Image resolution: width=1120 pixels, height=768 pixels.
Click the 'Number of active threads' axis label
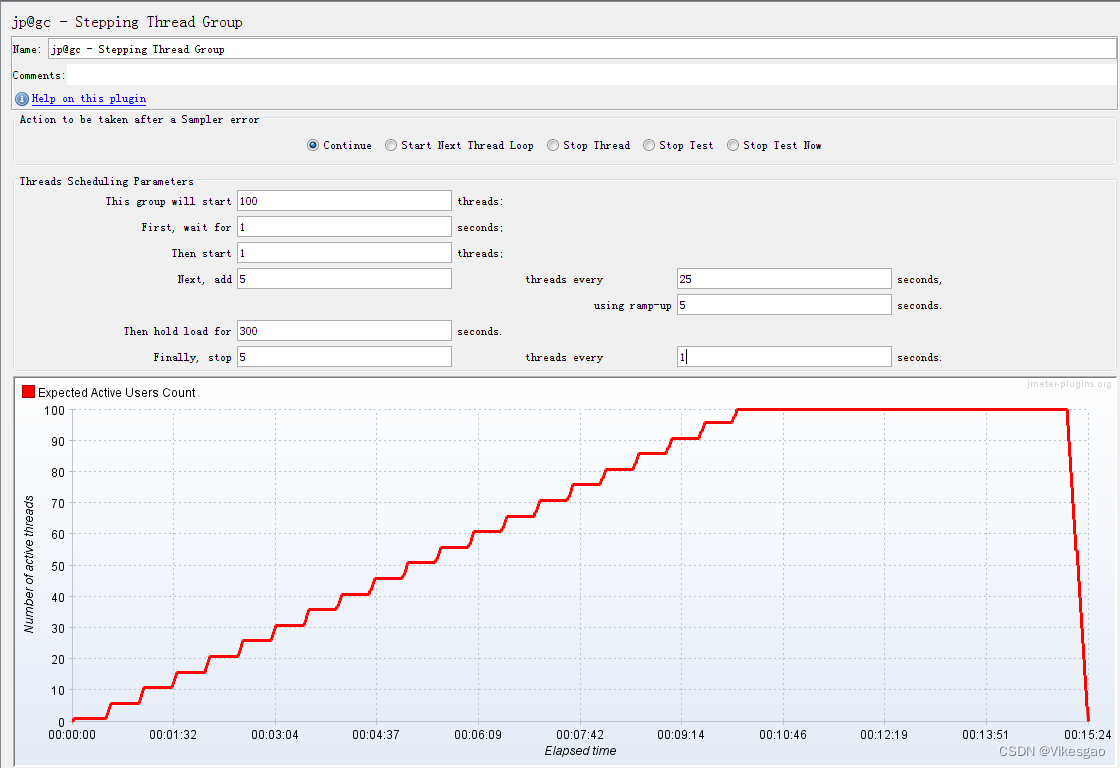tap(29, 564)
